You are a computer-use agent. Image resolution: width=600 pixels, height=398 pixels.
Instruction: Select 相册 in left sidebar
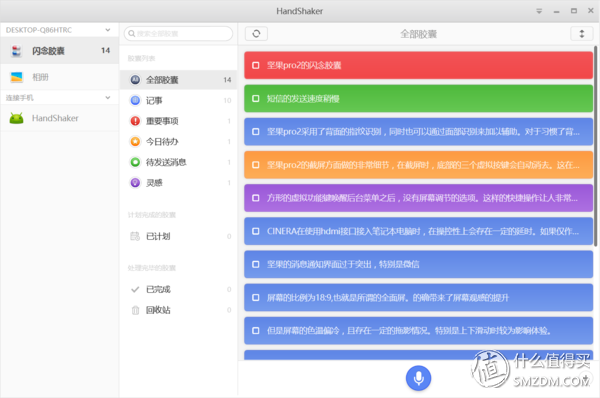(x=59, y=77)
